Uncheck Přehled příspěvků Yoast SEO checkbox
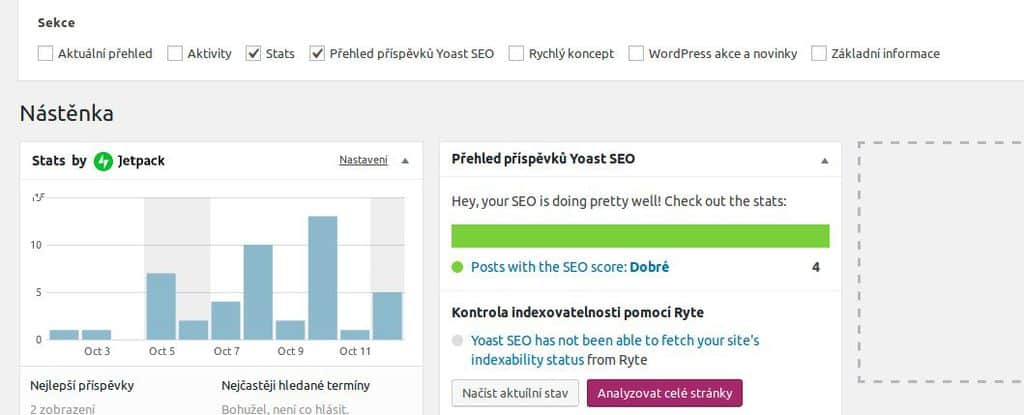1024x415 pixels. (x=317, y=54)
